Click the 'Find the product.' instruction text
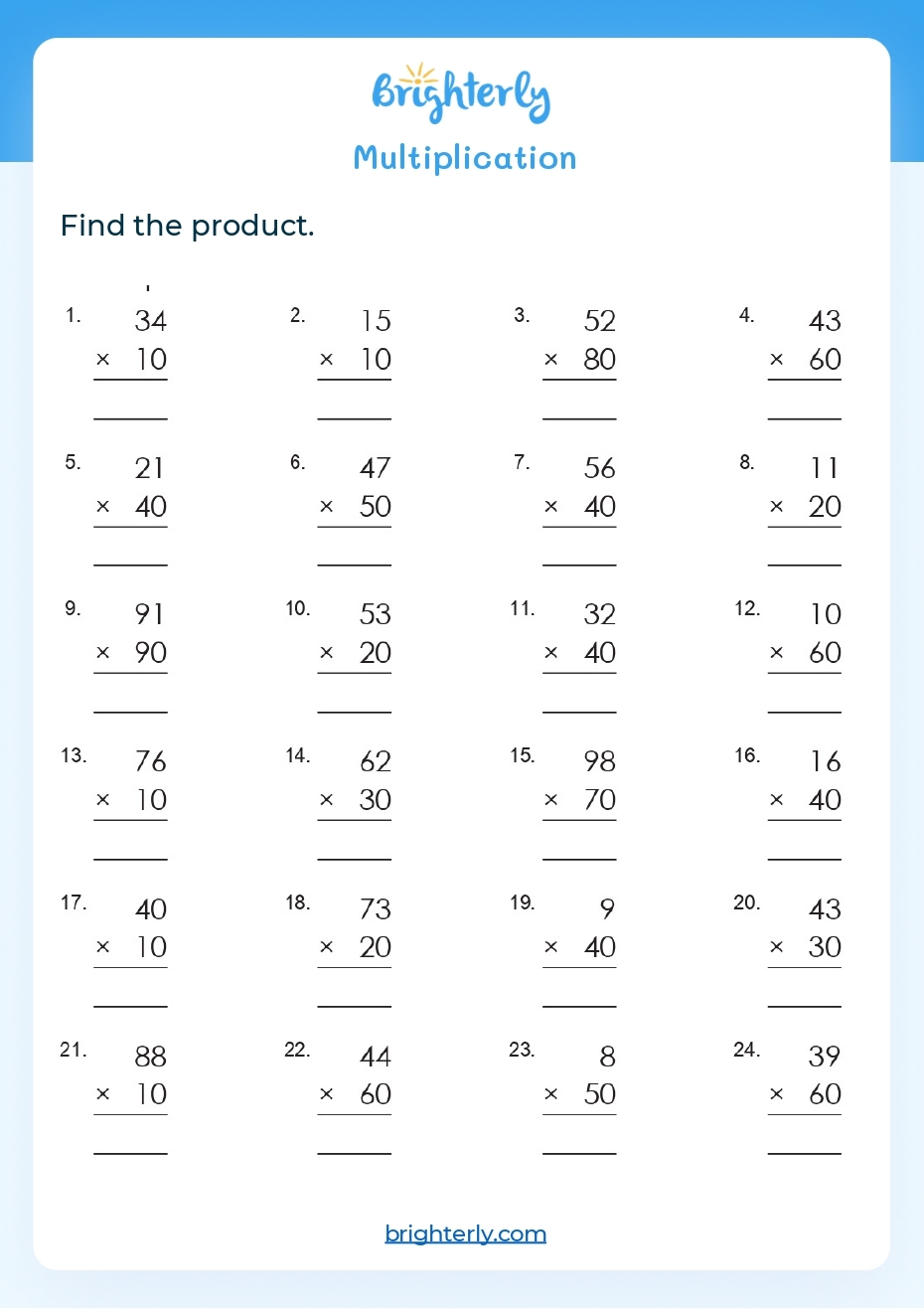 188,226
